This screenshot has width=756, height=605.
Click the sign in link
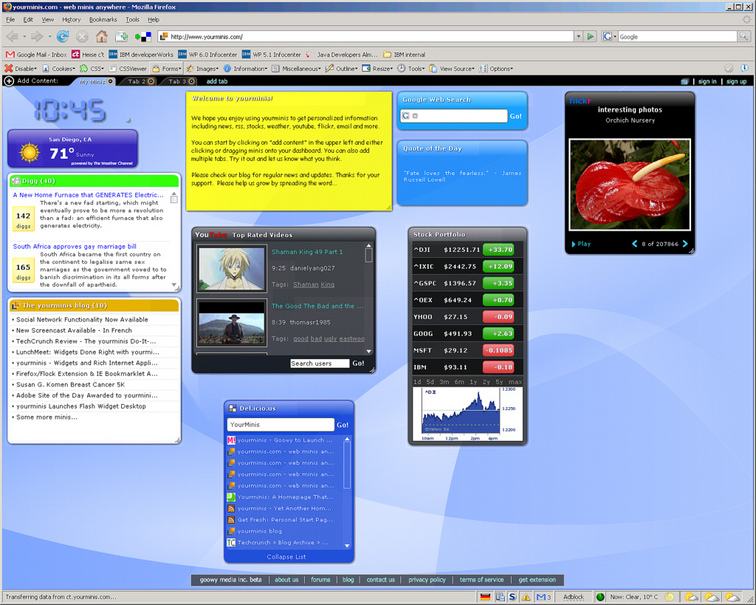707,81
